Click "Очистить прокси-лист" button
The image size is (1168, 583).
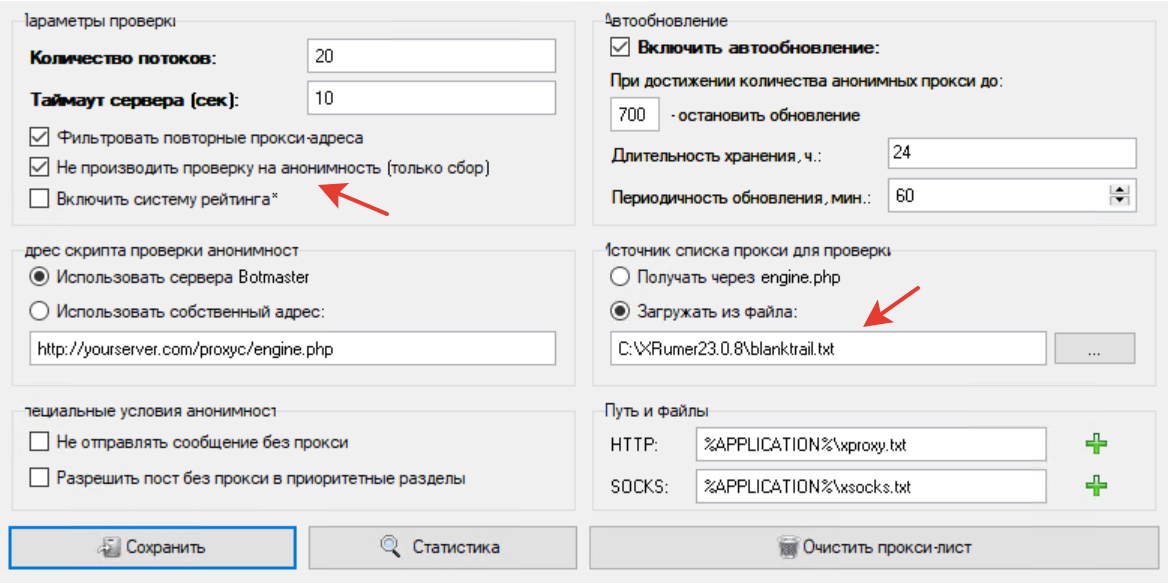873,548
